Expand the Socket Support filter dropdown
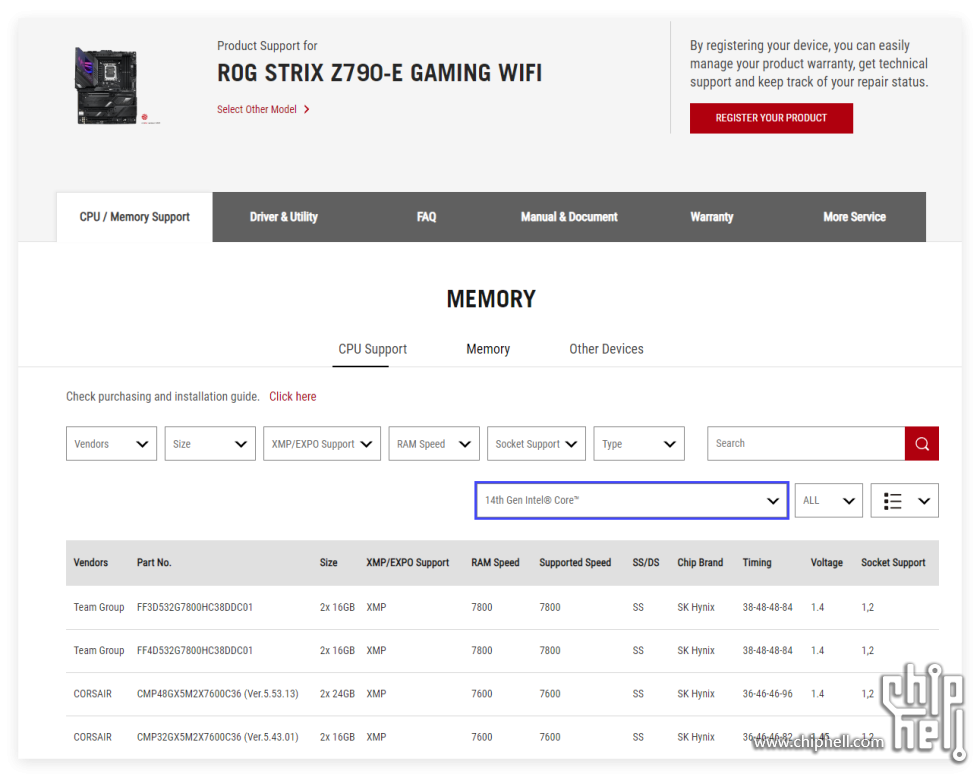This screenshot has height=777, width=980. tap(536, 444)
